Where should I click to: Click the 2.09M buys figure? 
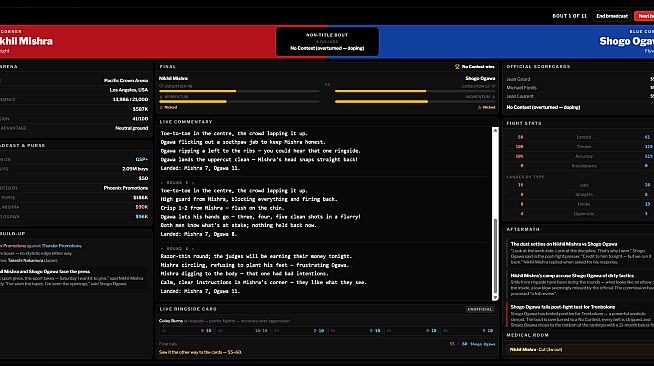point(135,169)
